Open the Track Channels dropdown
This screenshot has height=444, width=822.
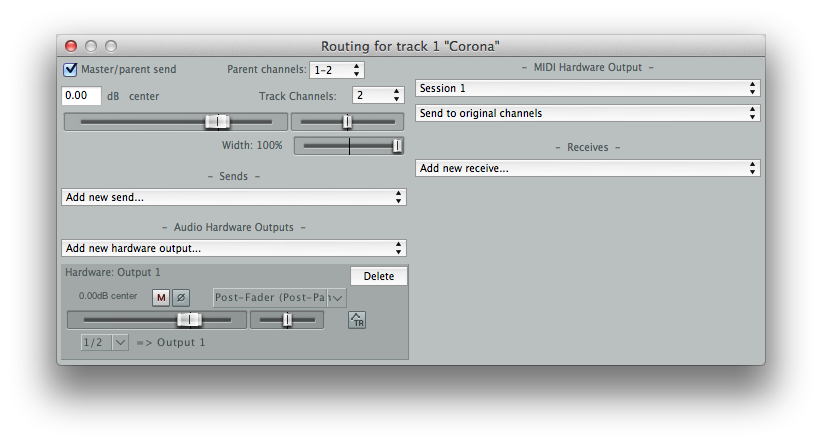377,95
